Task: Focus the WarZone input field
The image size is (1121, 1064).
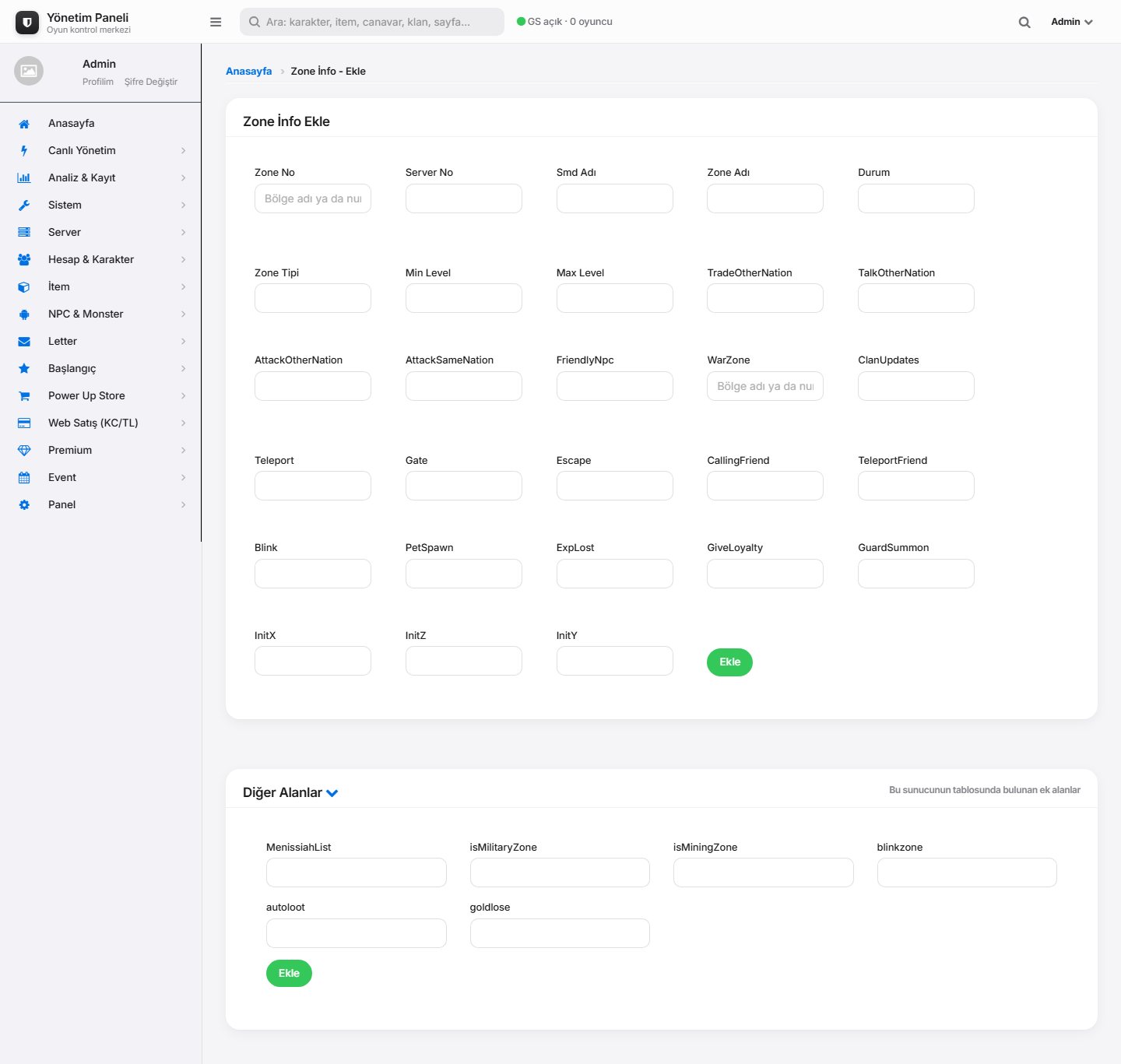Action: tap(765, 386)
